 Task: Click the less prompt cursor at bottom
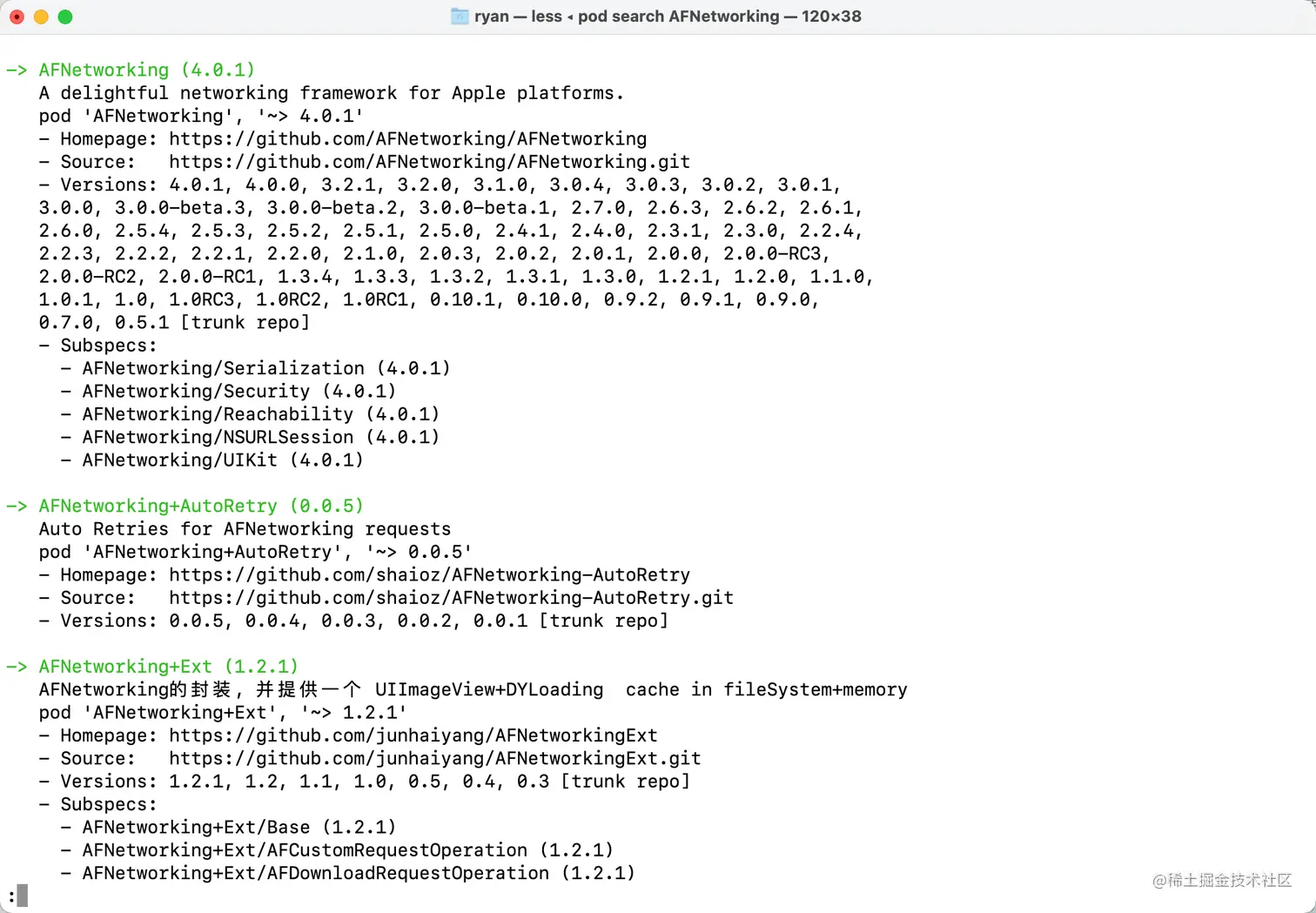(23, 896)
